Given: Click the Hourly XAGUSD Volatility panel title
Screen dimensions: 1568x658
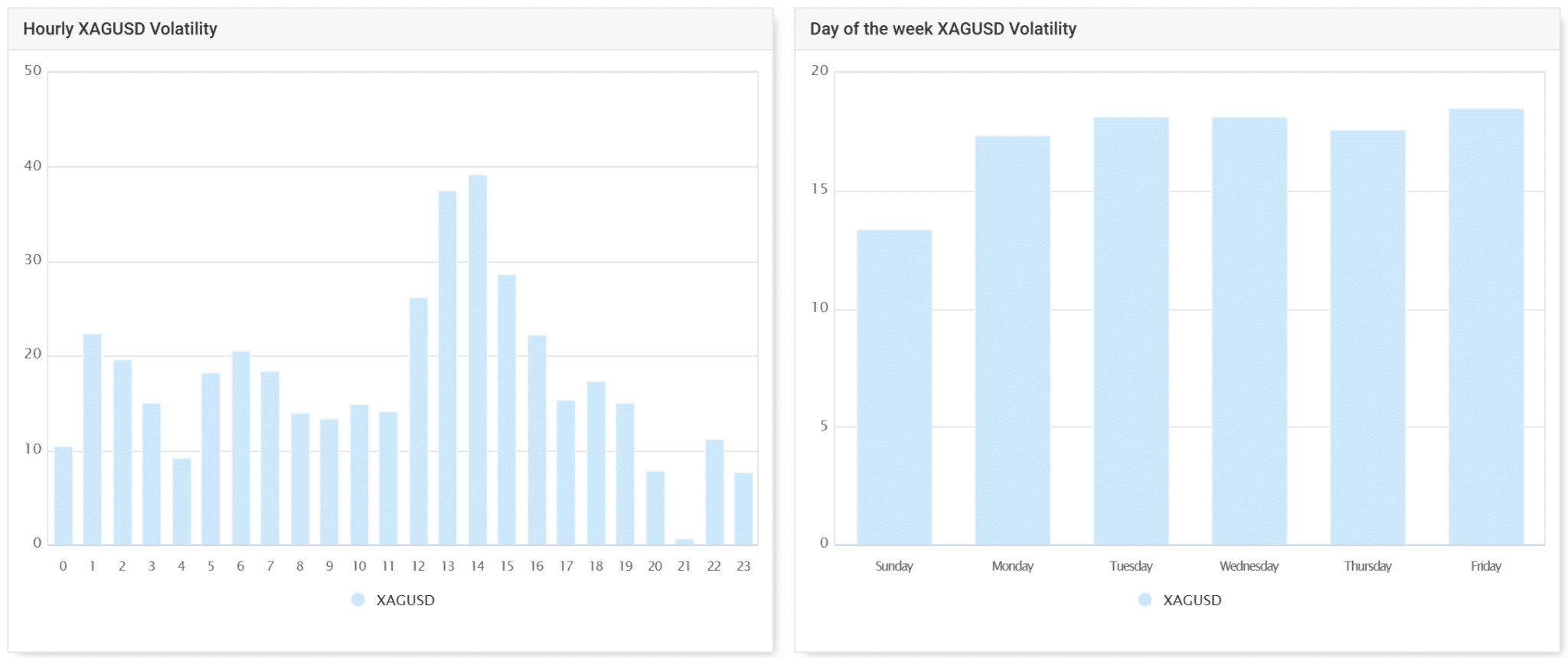Looking at the screenshot, I should (x=120, y=29).
